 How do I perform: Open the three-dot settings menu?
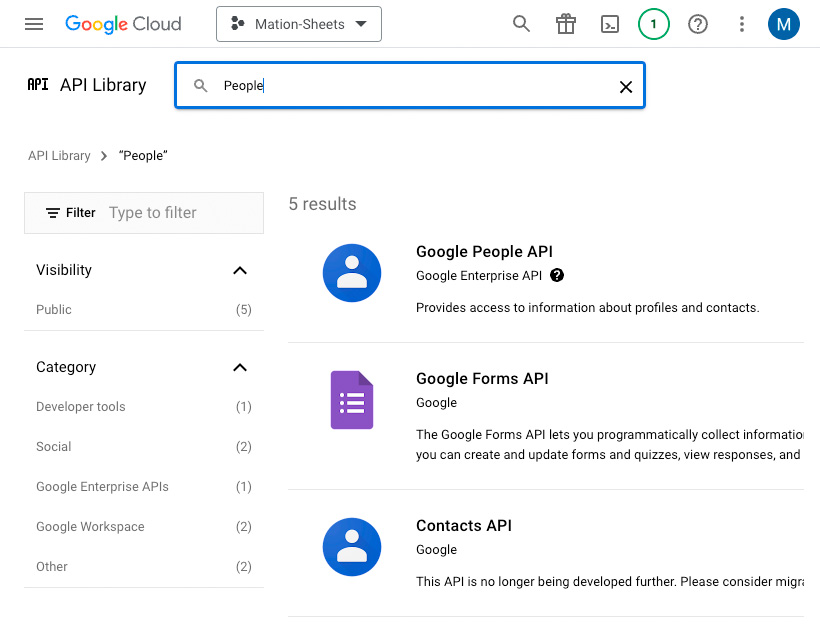tap(742, 24)
